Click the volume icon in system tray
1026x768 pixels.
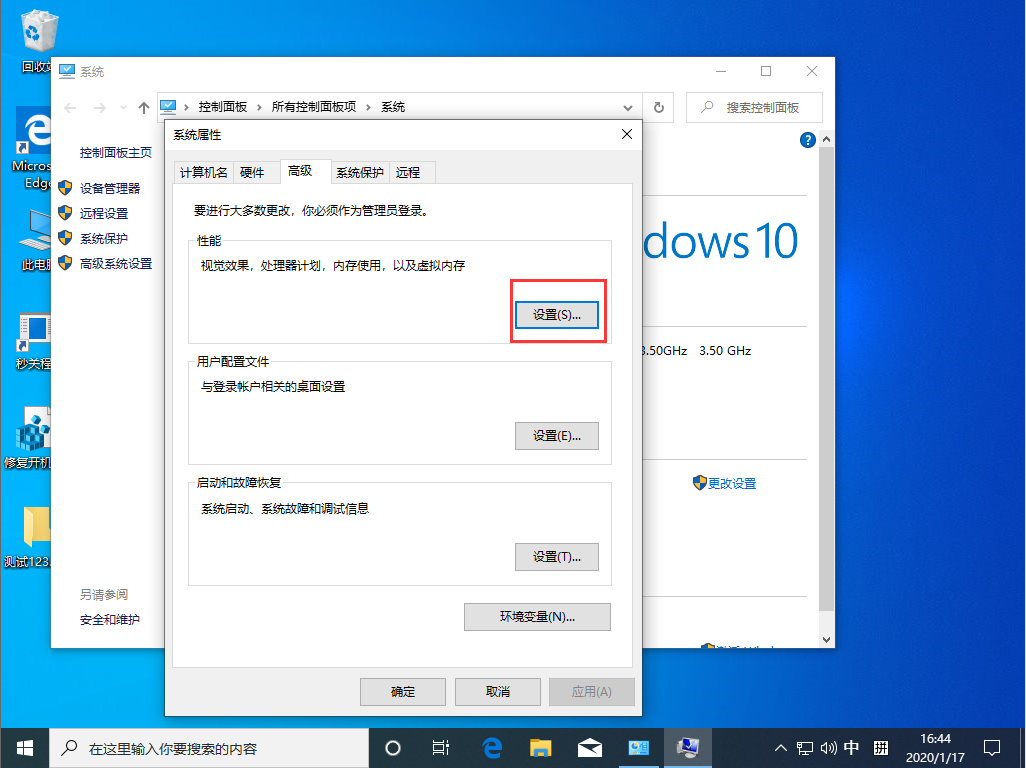(829, 747)
